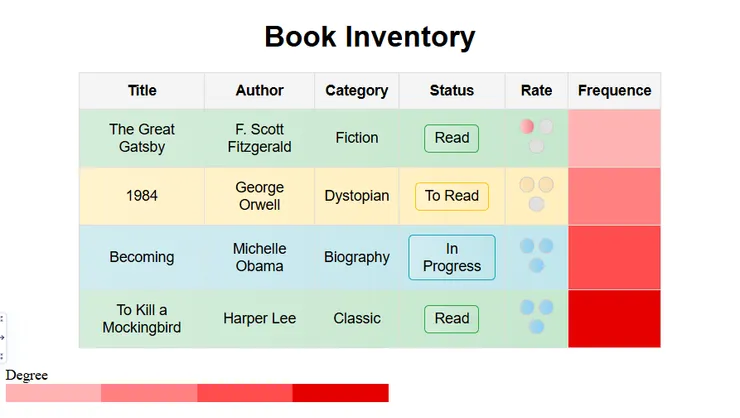
Task: Click top-left blue rating dot for Becoming
Action: coord(527,246)
